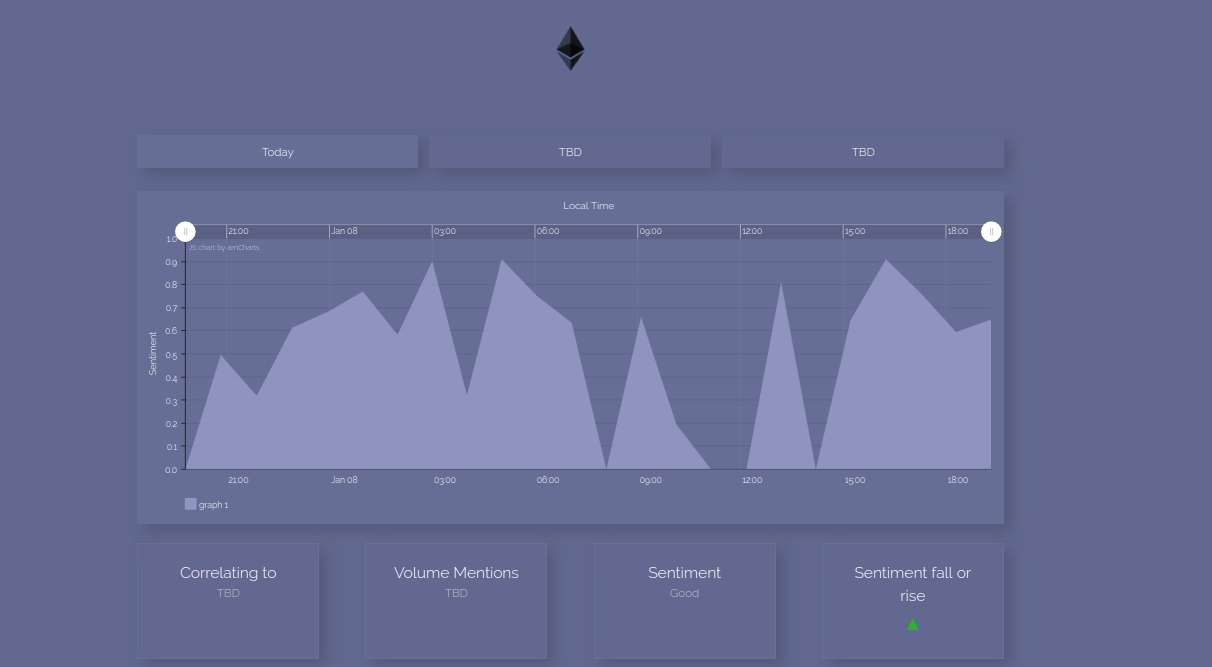Click the Ethereum logo at the top
The height and width of the screenshot is (667, 1212).
[570, 49]
